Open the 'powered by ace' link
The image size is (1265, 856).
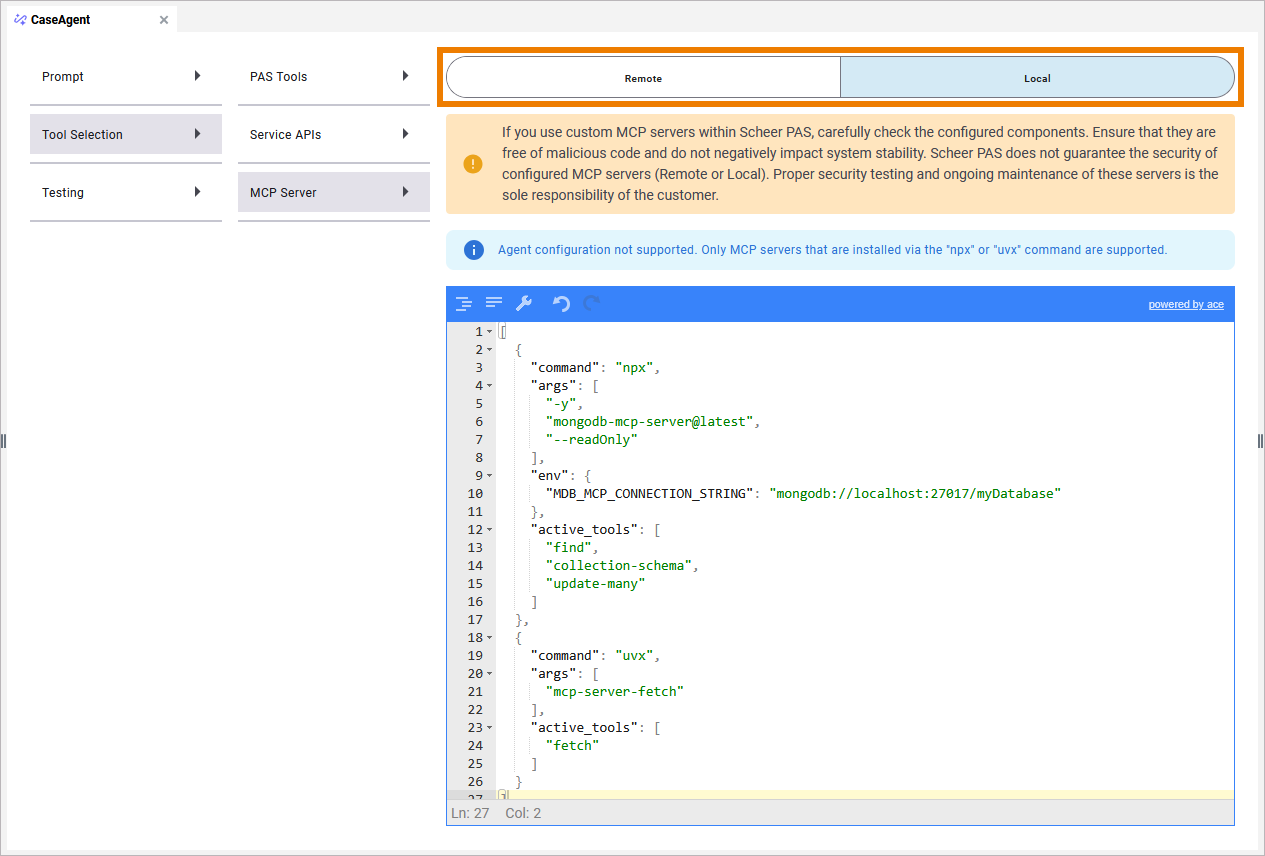click(x=1185, y=305)
